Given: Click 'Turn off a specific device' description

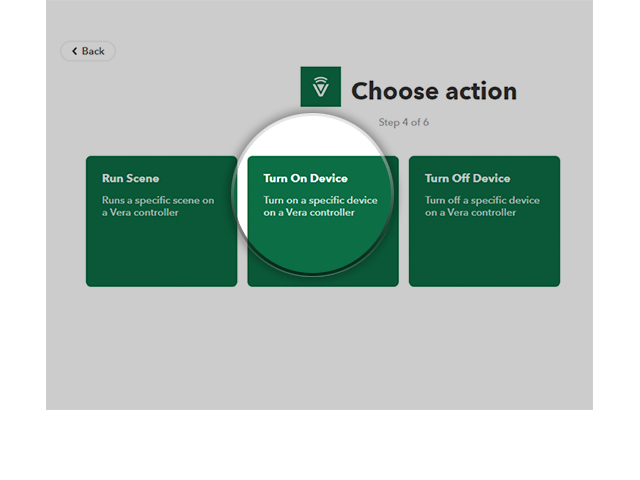Looking at the screenshot, I should click(x=482, y=200).
